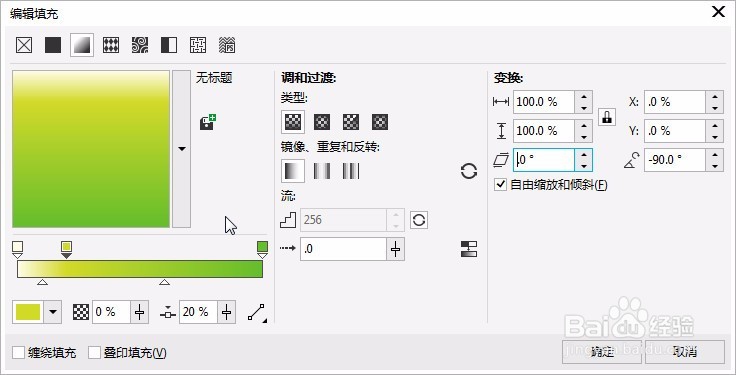Open the fill preset picker dropdown arrow
This screenshot has width=736, height=375.
(182, 149)
